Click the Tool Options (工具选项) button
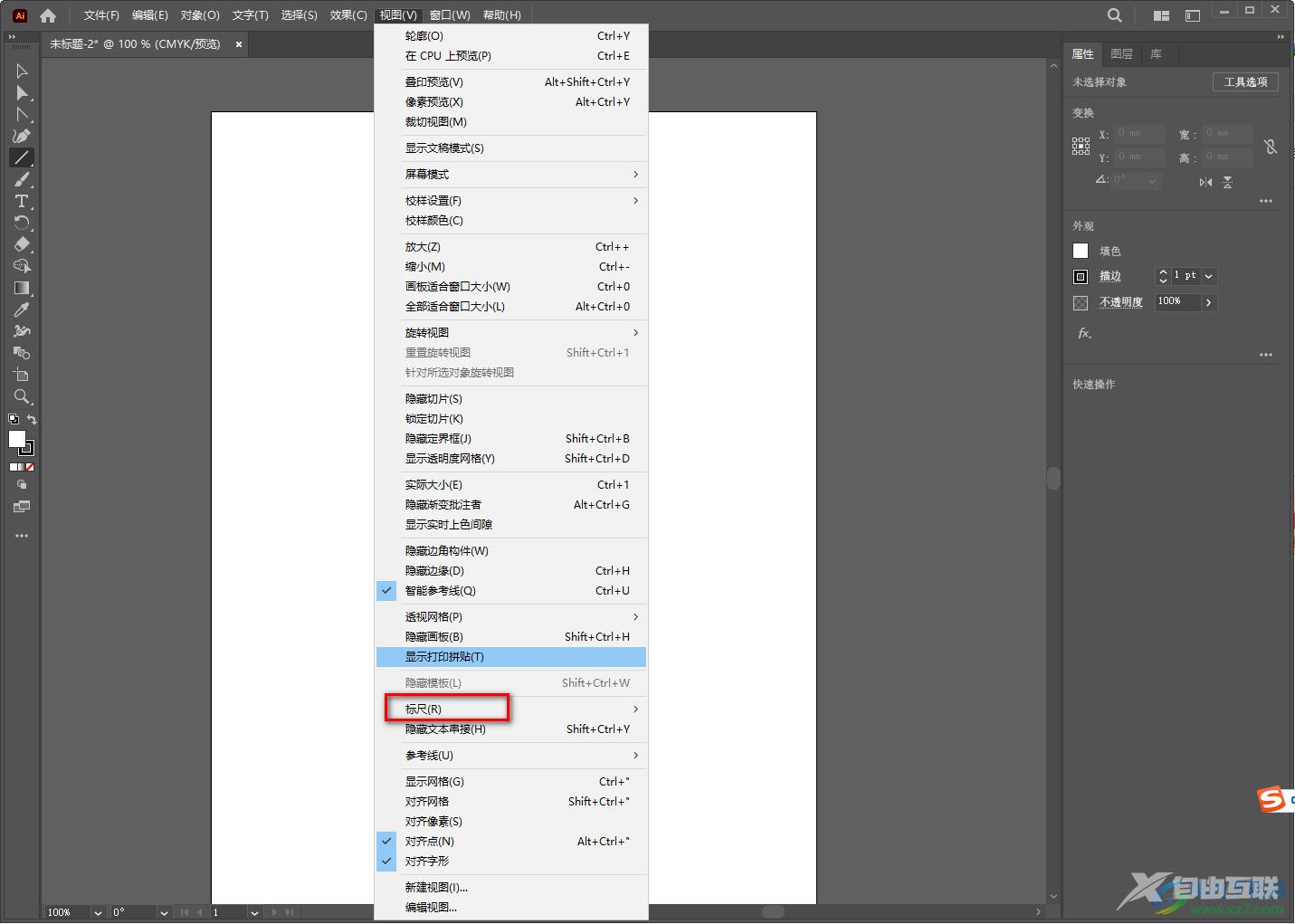The width and height of the screenshot is (1295, 924). pos(1246,82)
